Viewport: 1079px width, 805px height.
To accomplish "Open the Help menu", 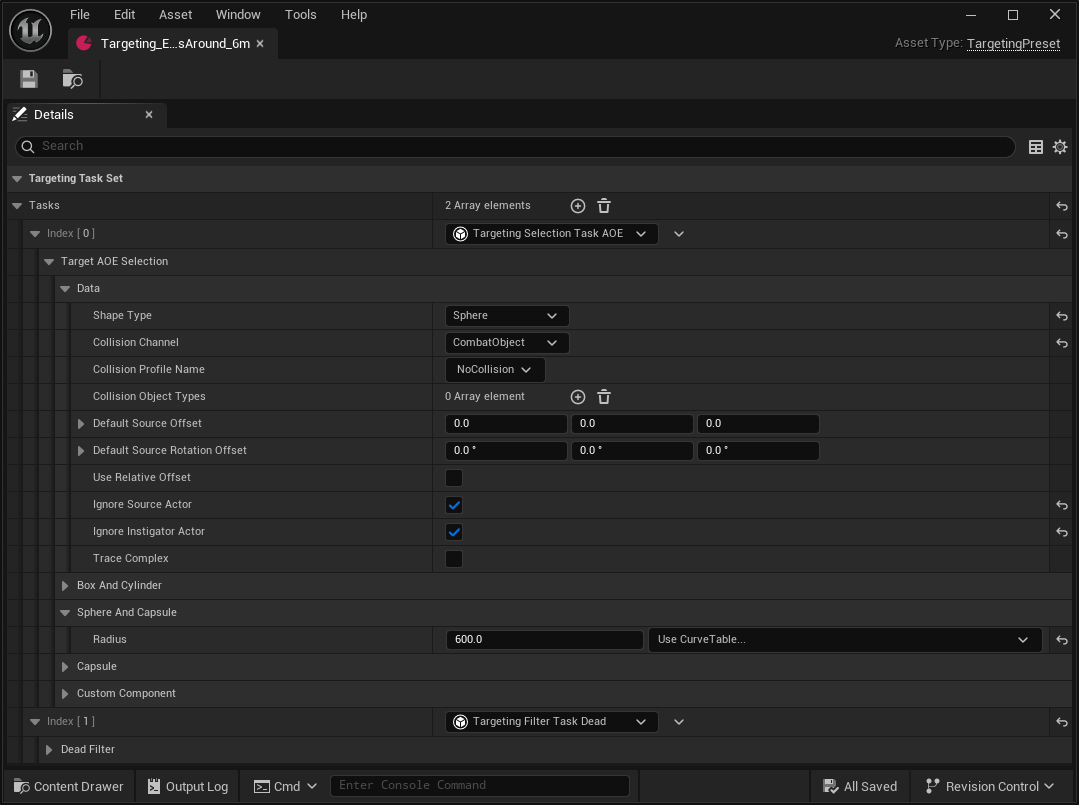I will tap(354, 14).
